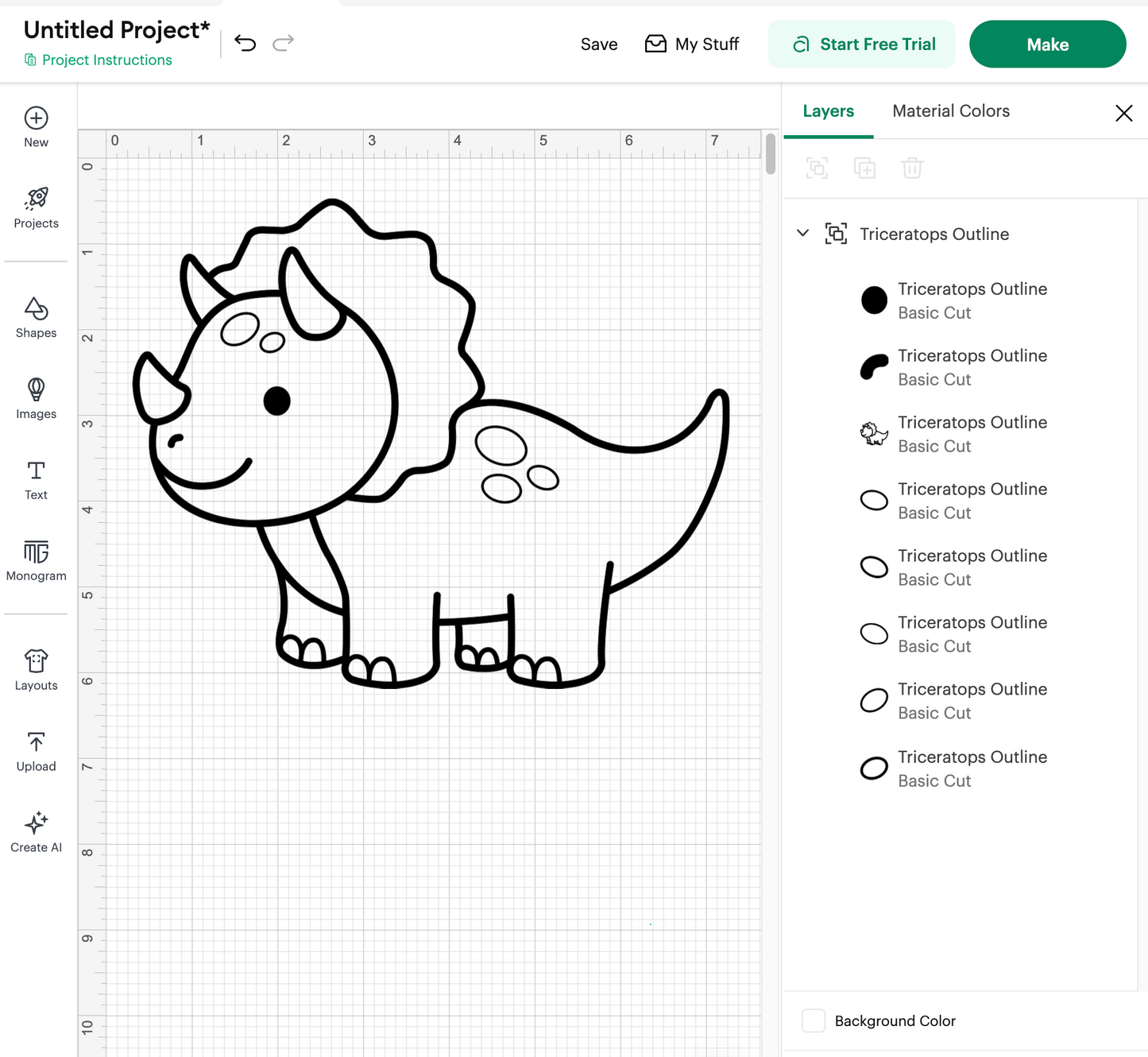
Task: Click the Save button
Action: coord(599,45)
